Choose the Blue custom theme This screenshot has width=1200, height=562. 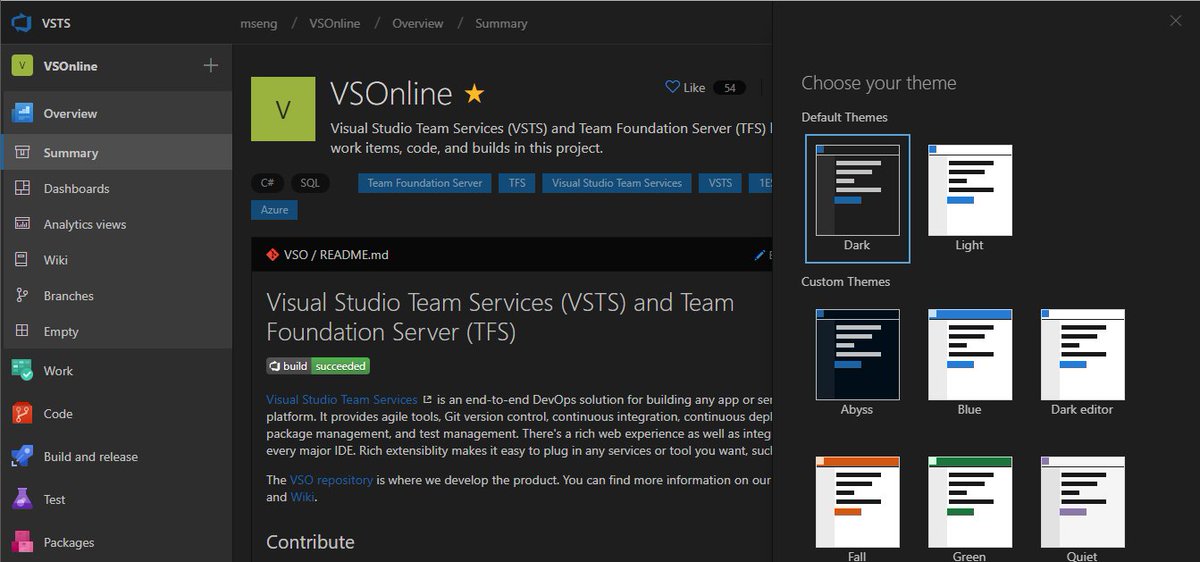click(x=969, y=362)
